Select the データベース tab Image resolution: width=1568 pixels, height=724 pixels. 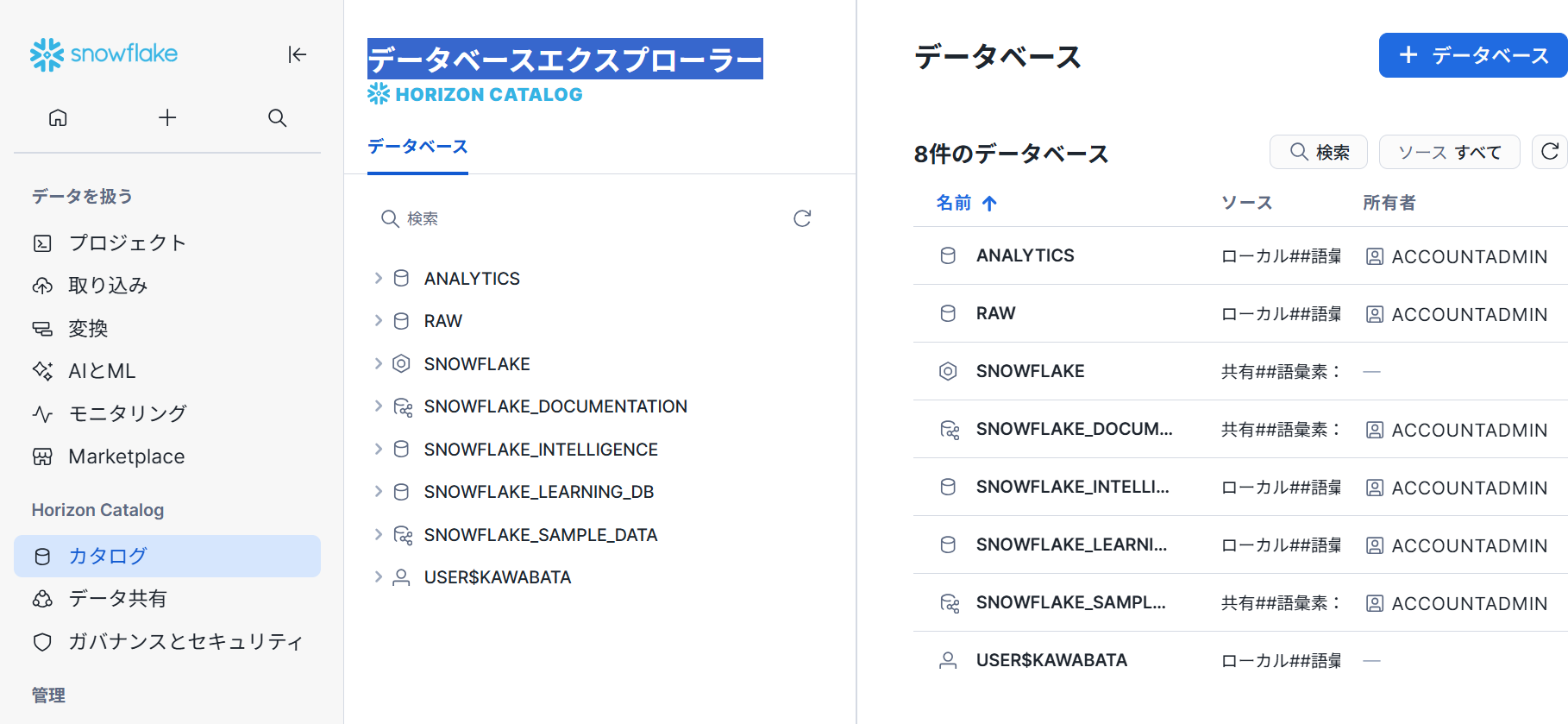point(417,147)
